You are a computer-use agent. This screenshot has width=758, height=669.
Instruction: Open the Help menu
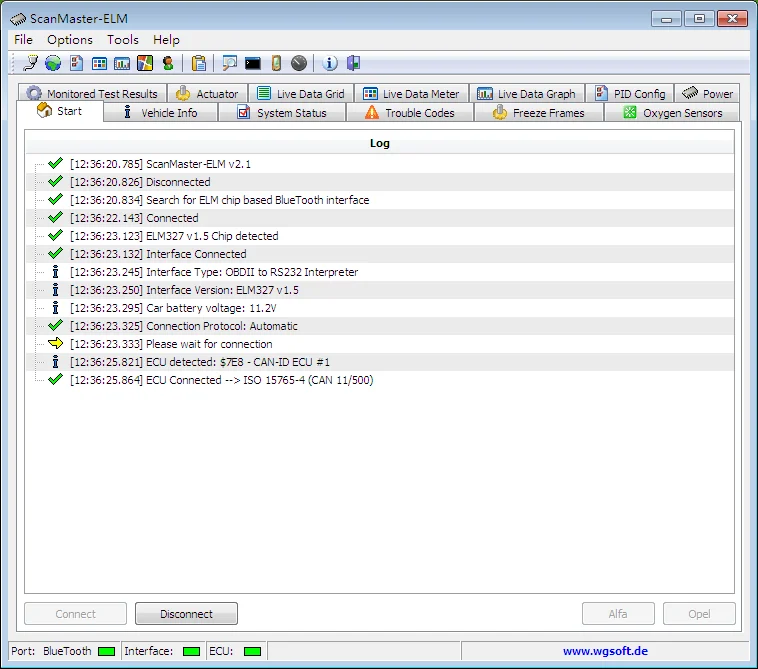[166, 40]
